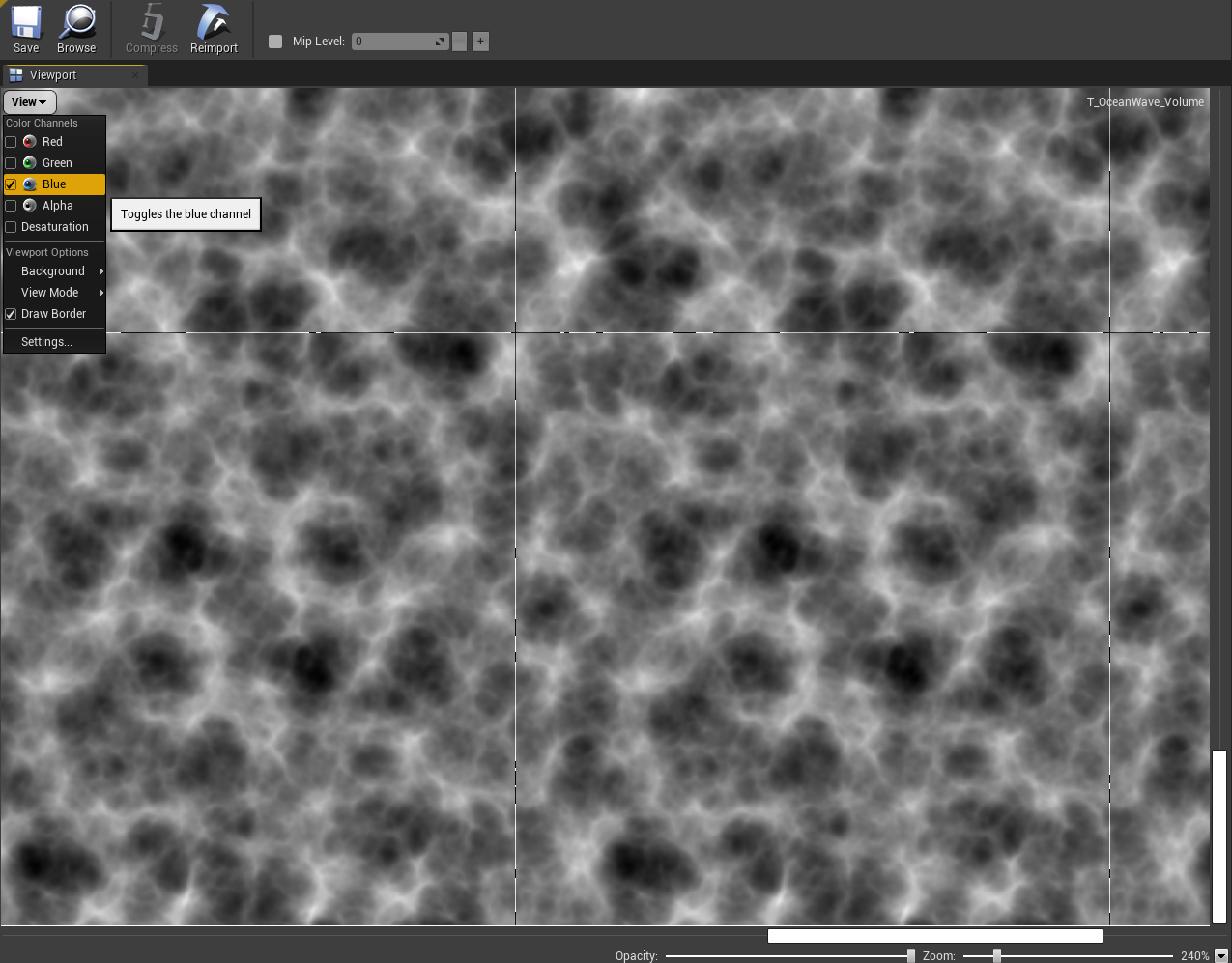
Task: Click the Browse magnifier icon
Action: 76,21
